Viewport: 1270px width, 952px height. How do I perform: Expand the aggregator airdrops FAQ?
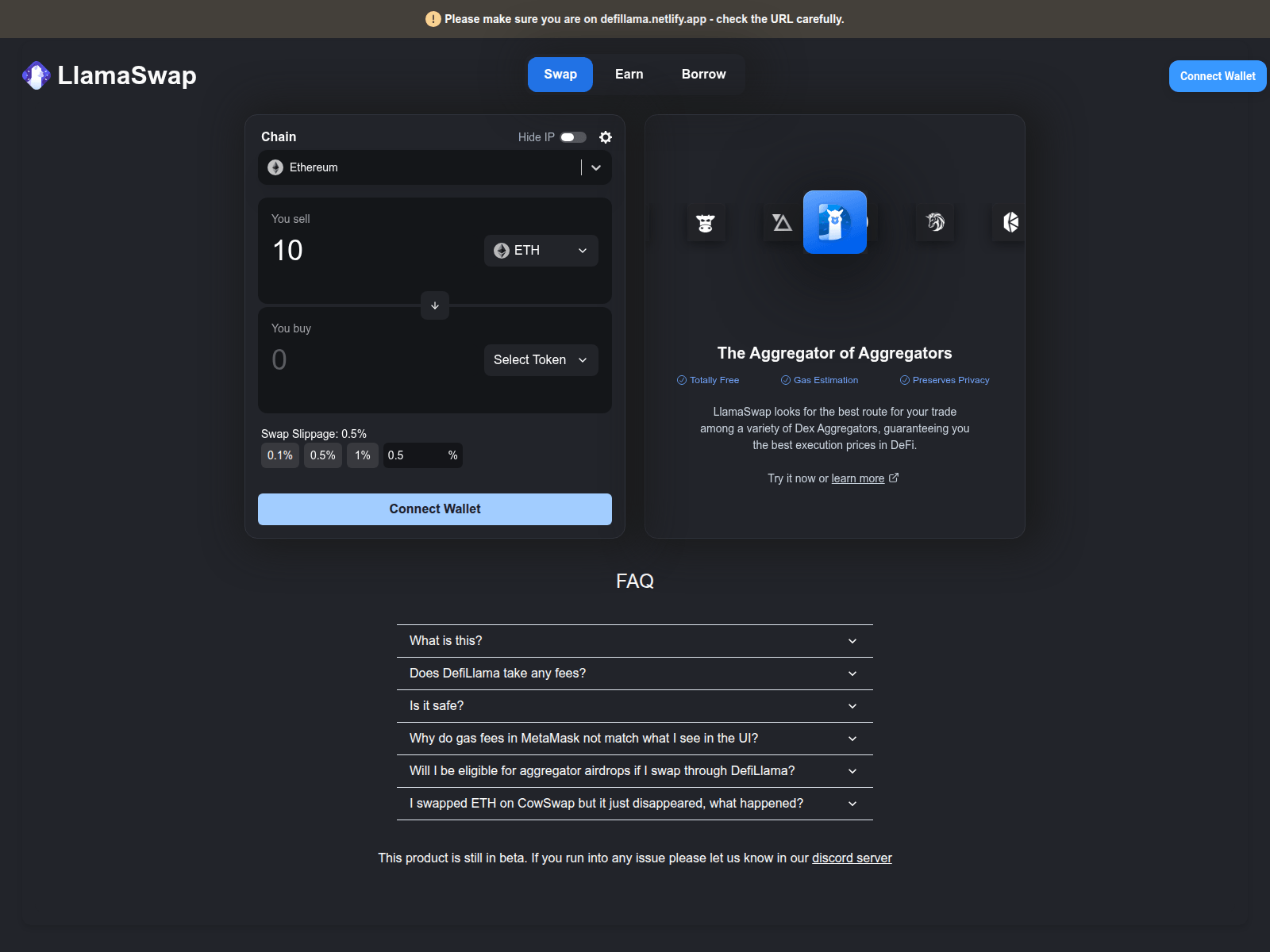(x=635, y=771)
